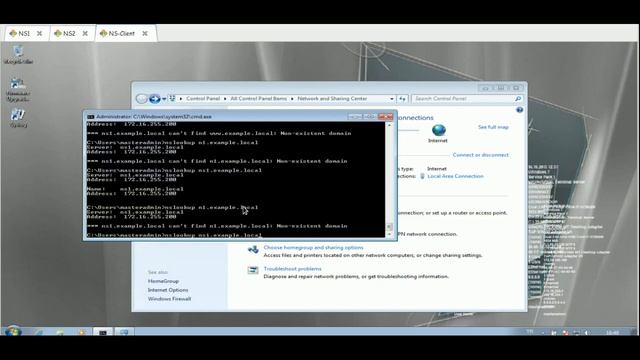Click the cmd window scrollbar down arrow
Viewport: 640px width, 360px height.
(389, 234)
